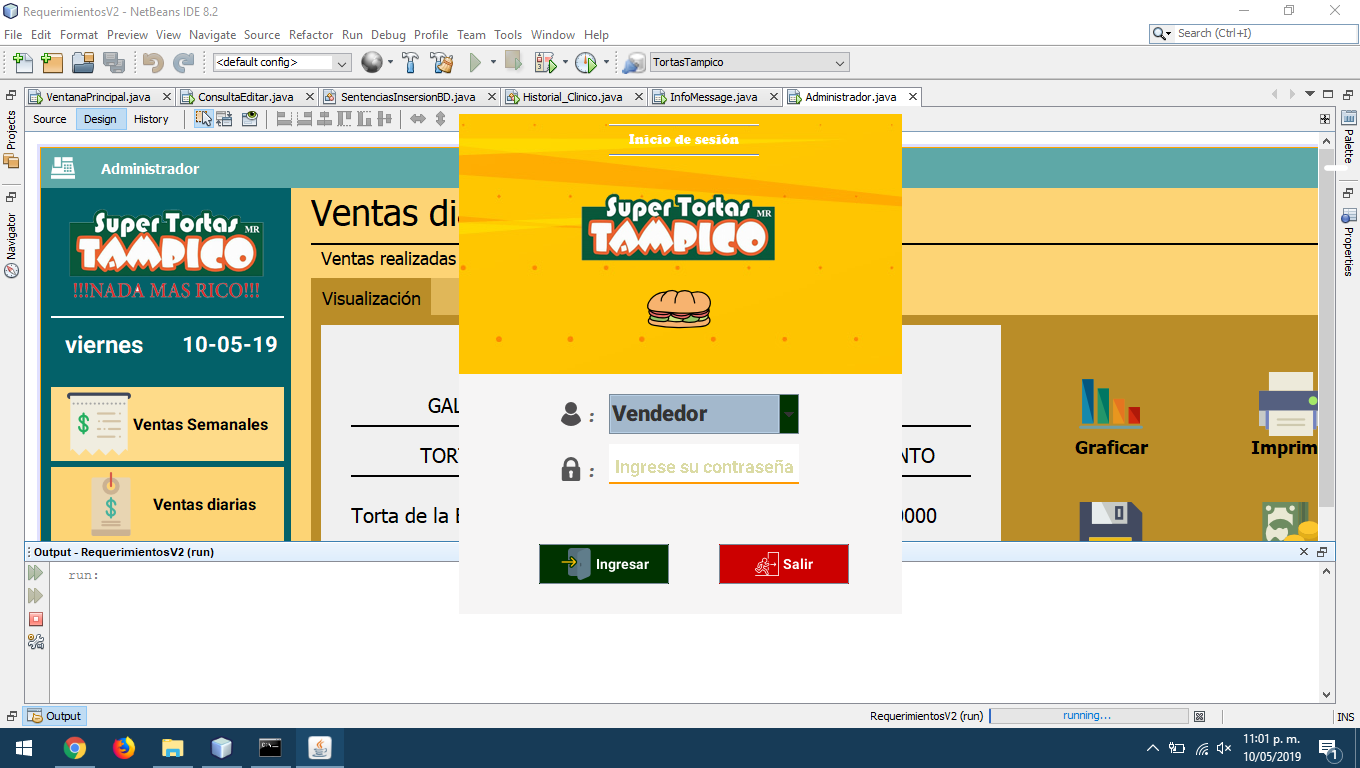Switch to History view
The height and width of the screenshot is (768, 1360).
click(x=151, y=119)
